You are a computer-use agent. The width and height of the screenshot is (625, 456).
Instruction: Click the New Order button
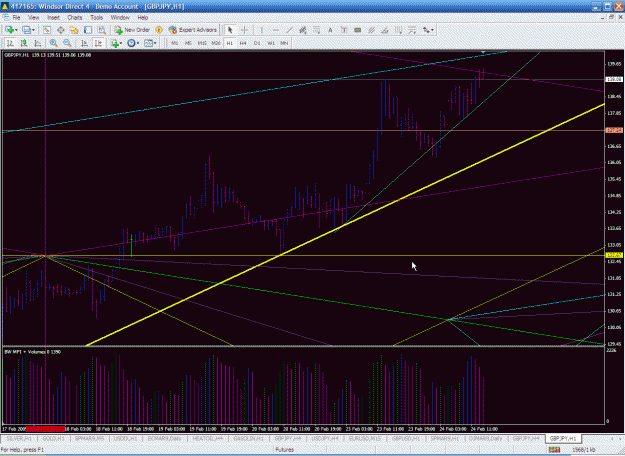click(132, 30)
